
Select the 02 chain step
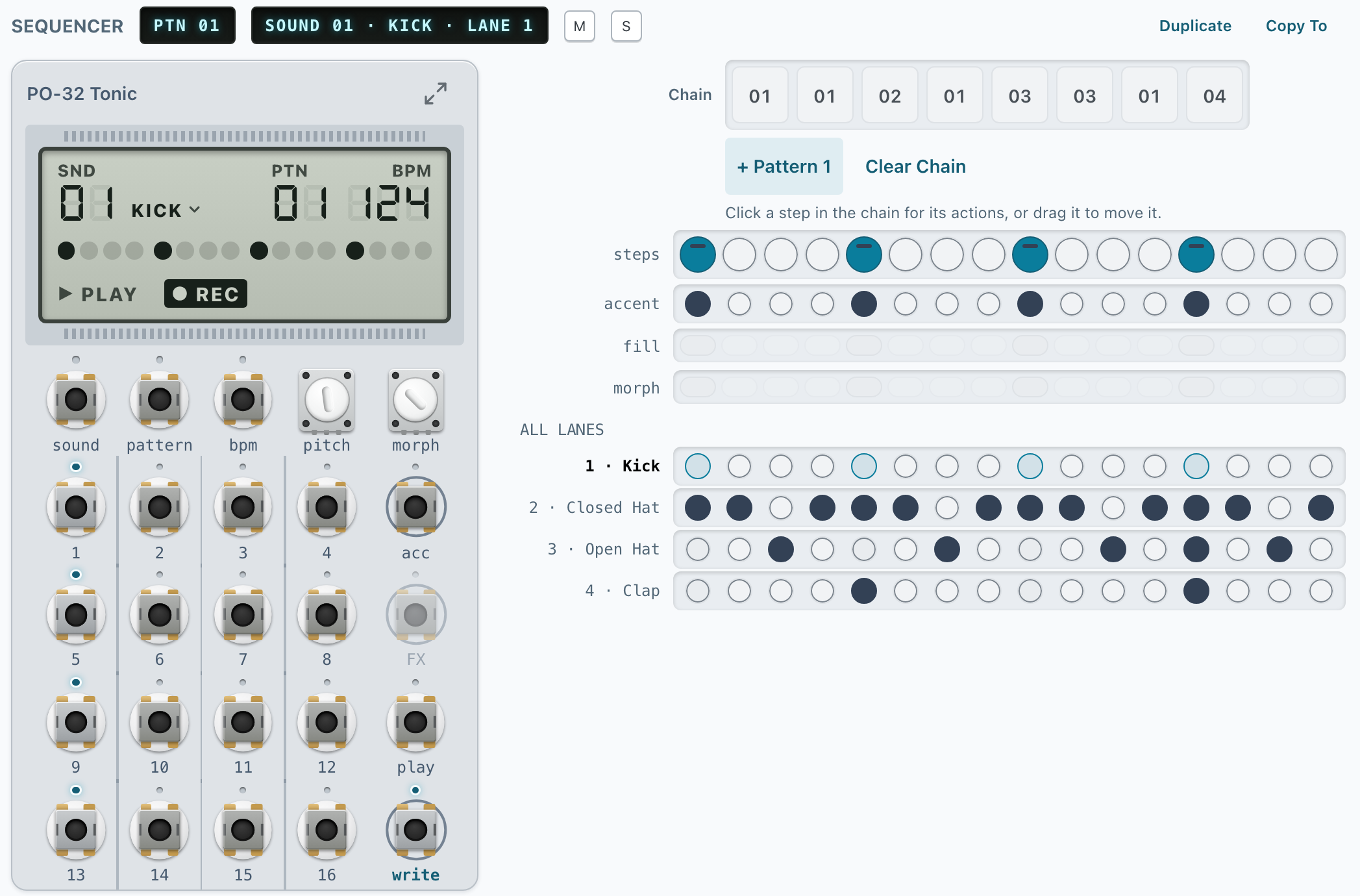pyautogui.click(x=890, y=95)
